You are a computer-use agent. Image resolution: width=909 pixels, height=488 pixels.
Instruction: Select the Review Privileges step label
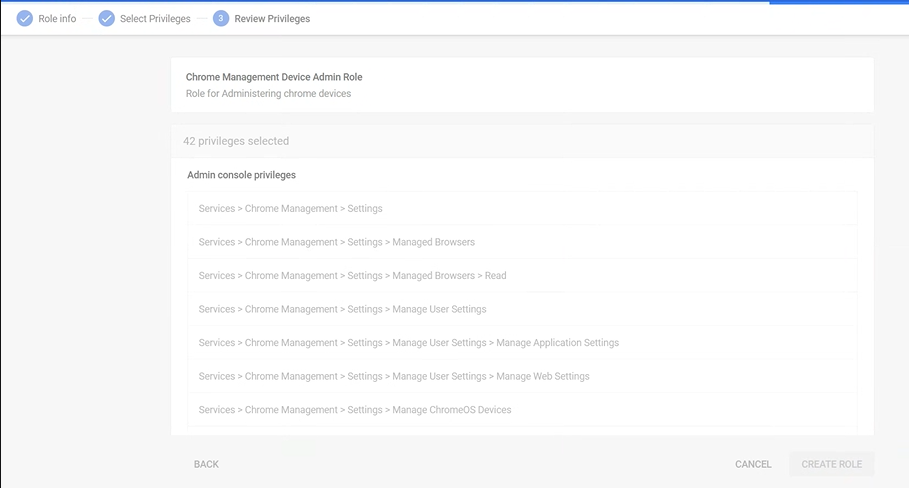(272, 18)
